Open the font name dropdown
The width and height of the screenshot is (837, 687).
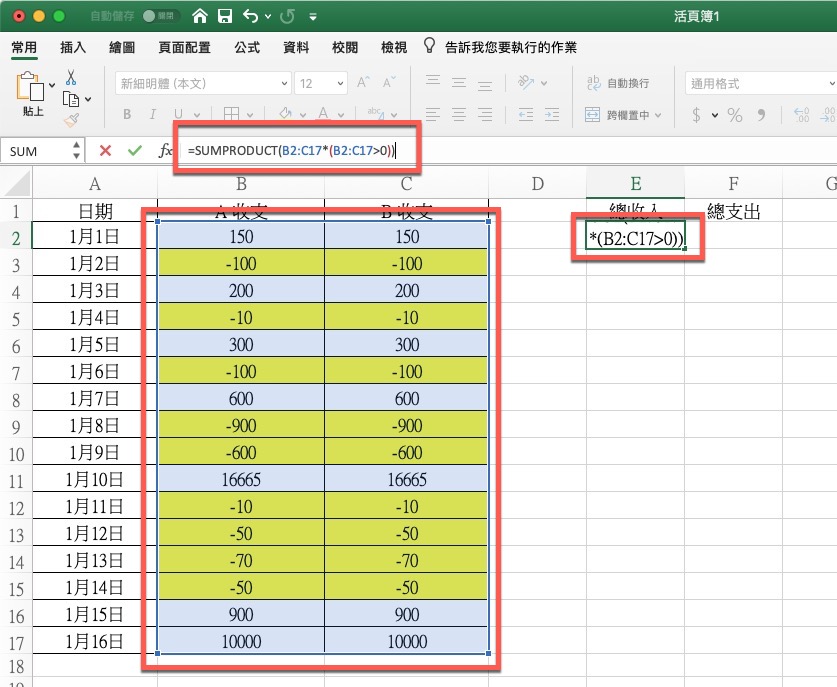click(283, 84)
